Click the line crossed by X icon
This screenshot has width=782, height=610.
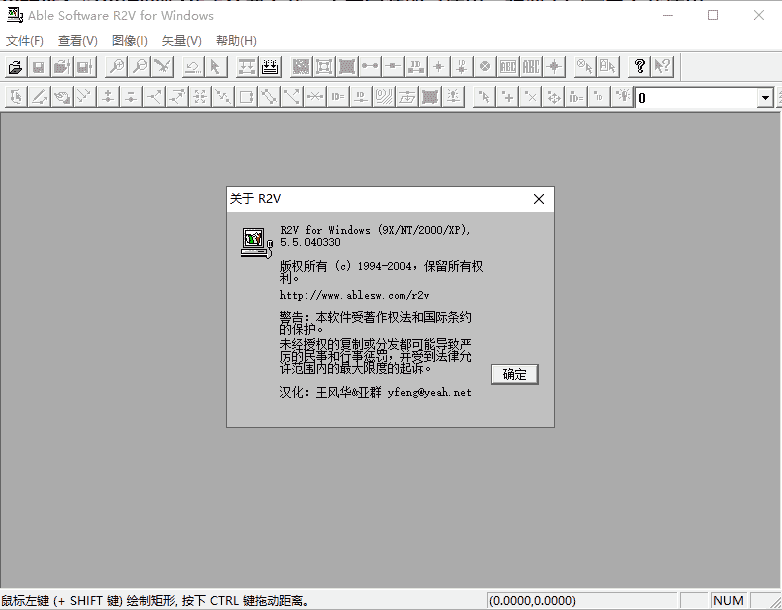click(x=315, y=97)
